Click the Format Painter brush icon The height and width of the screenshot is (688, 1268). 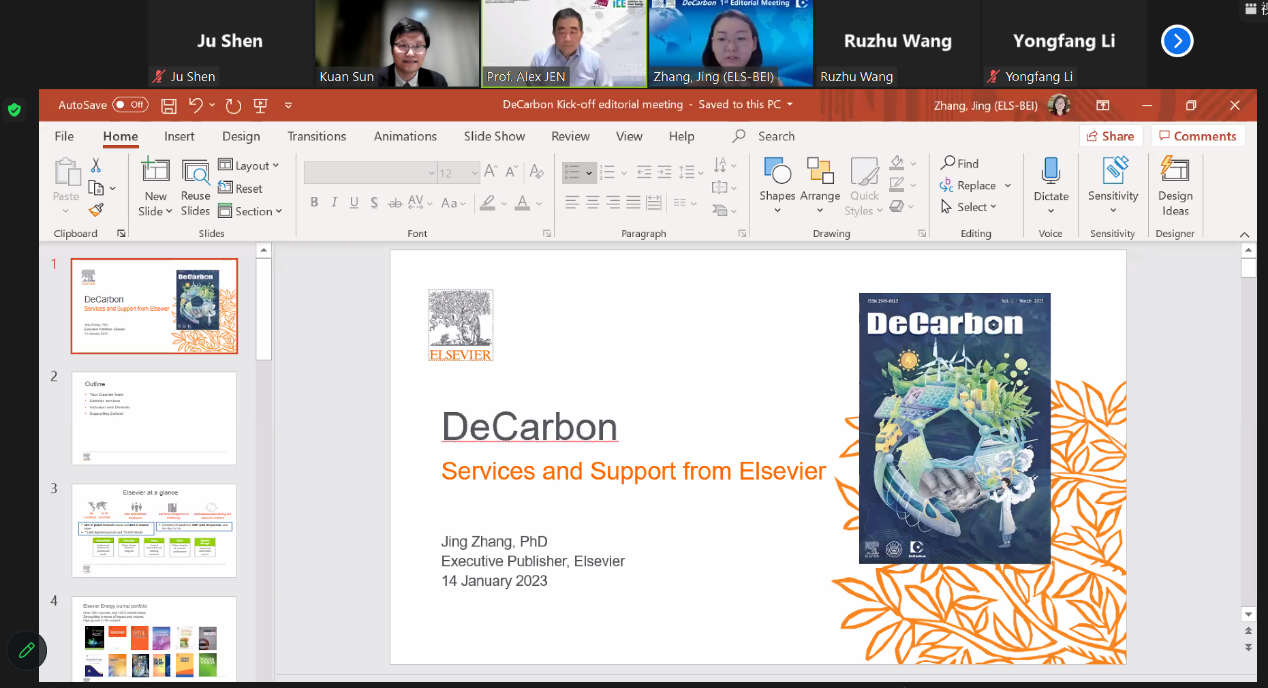pyautogui.click(x=97, y=209)
